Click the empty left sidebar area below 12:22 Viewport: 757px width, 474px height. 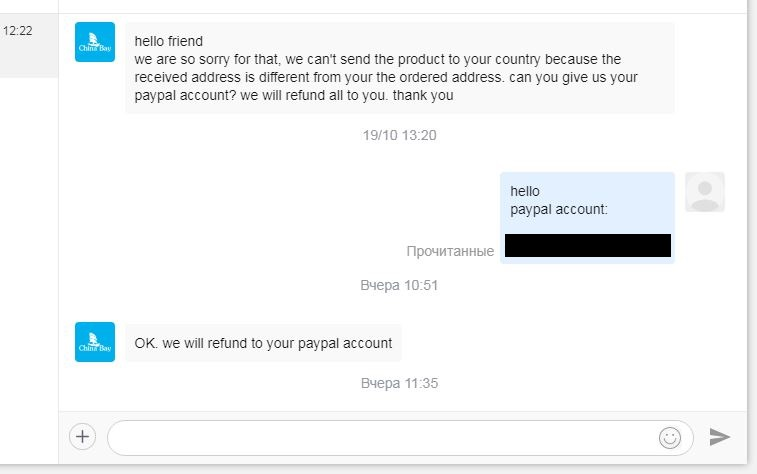coord(29,270)
